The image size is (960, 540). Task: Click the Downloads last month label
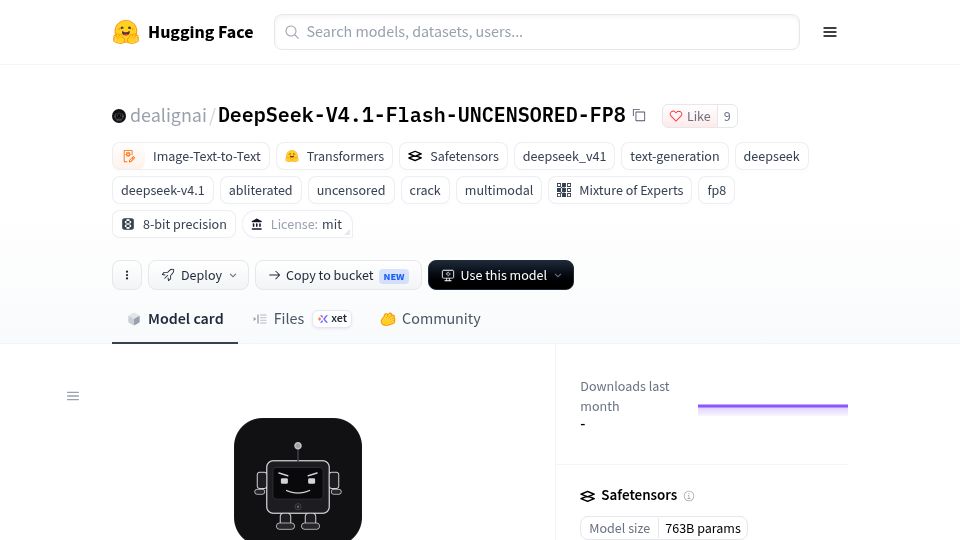tap(624, 396)
